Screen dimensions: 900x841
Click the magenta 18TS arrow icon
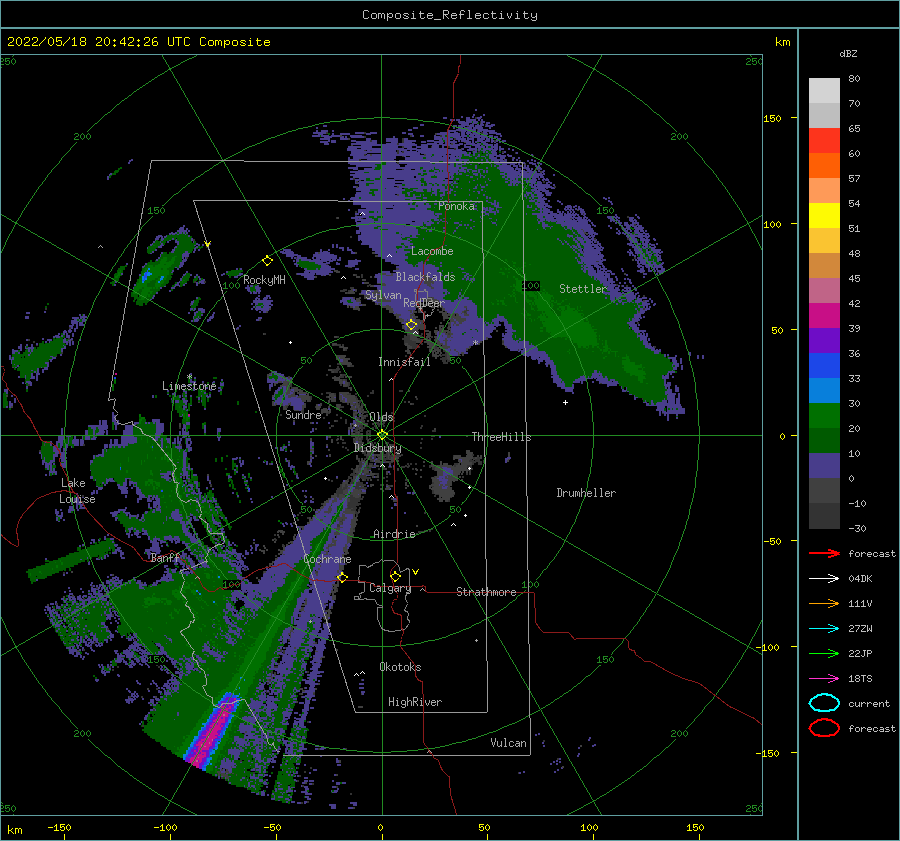tap(824, 679)
